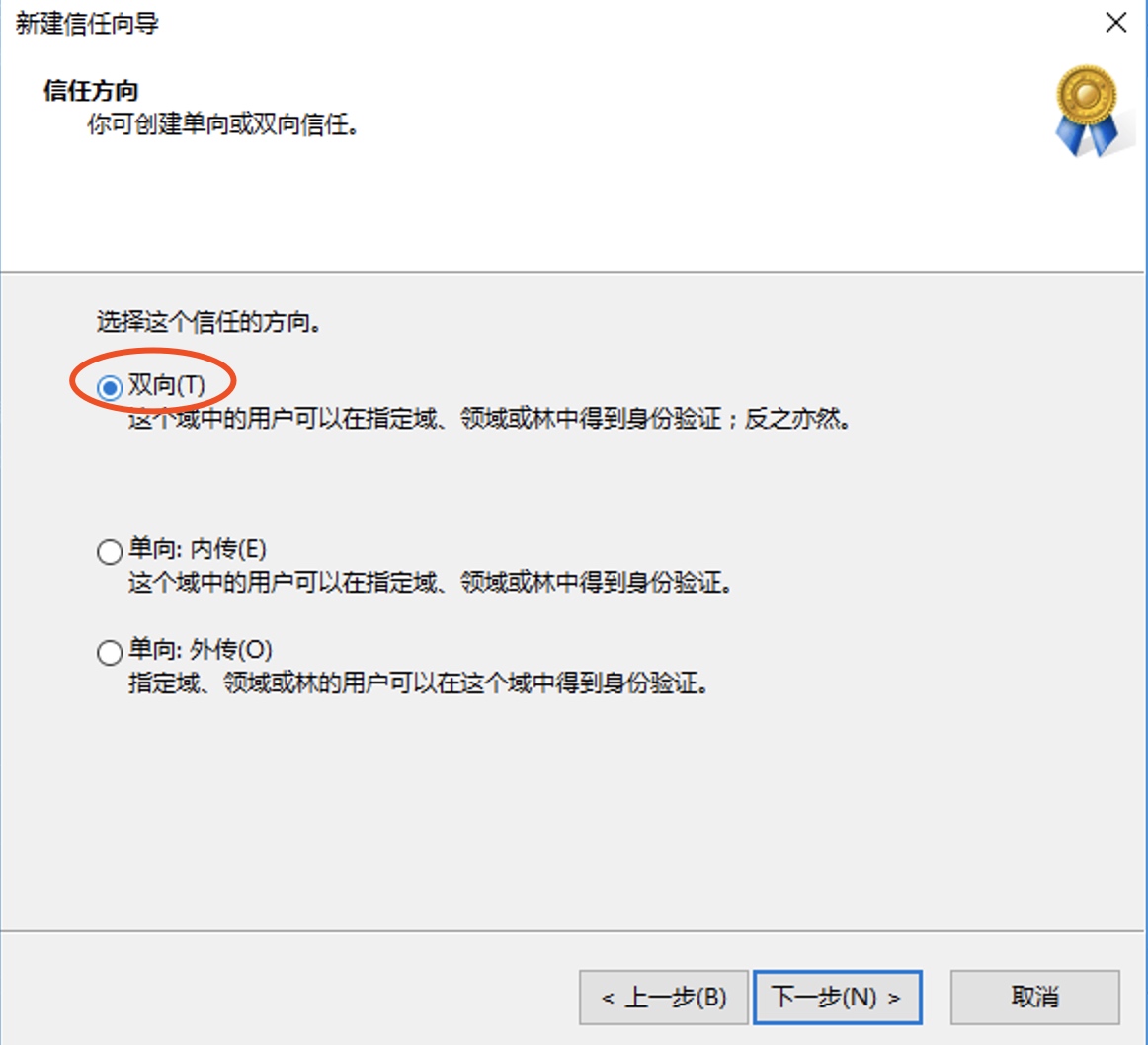Click the 新建信任向导 title bar text
Screen dimensions: 1148x1045
click(87, 24)
